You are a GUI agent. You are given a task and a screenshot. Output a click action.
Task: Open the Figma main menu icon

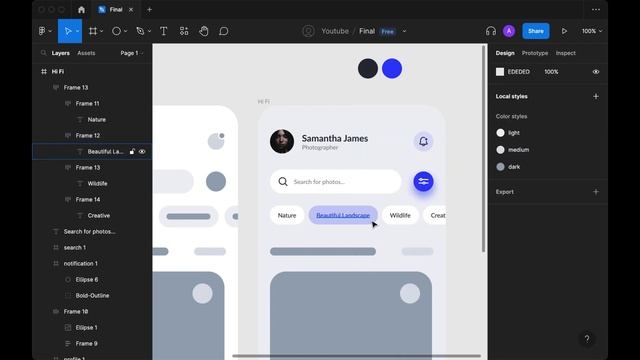click(42, 31)
